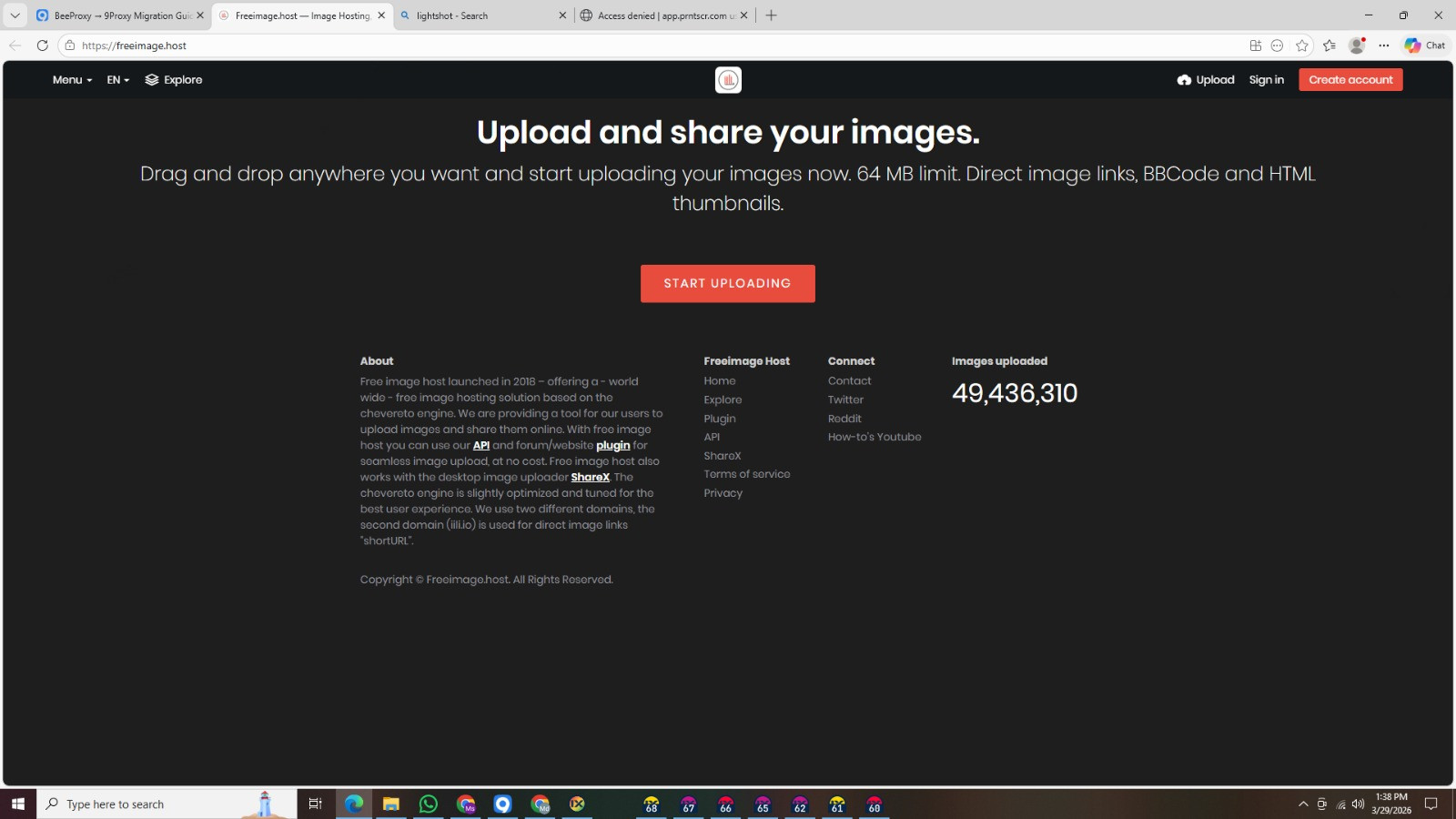
Task: Open the Edge profile avatar
Action: pyautogui.click(x=1357, y=45)
